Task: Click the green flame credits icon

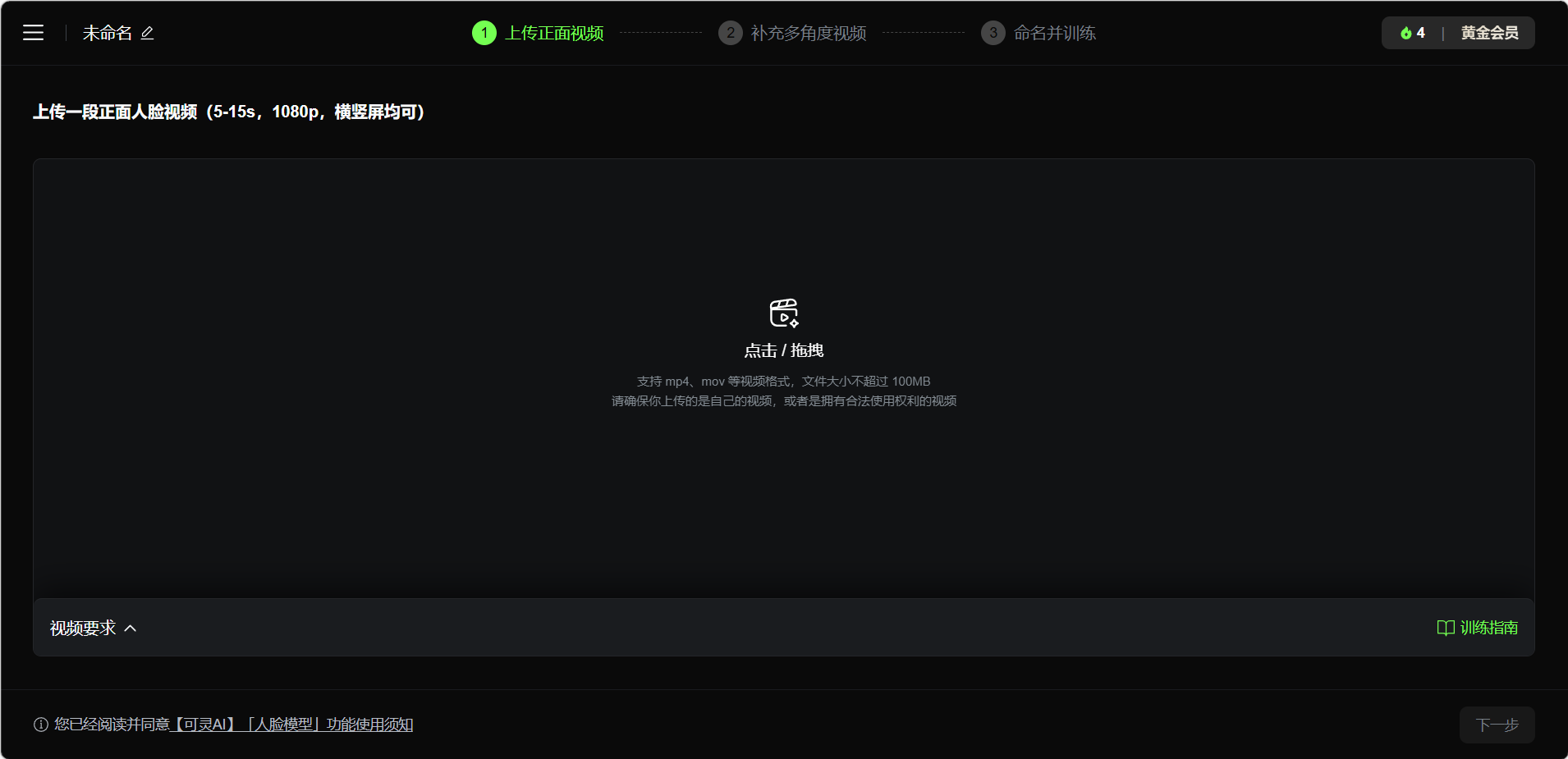Action: [1405, 33]
